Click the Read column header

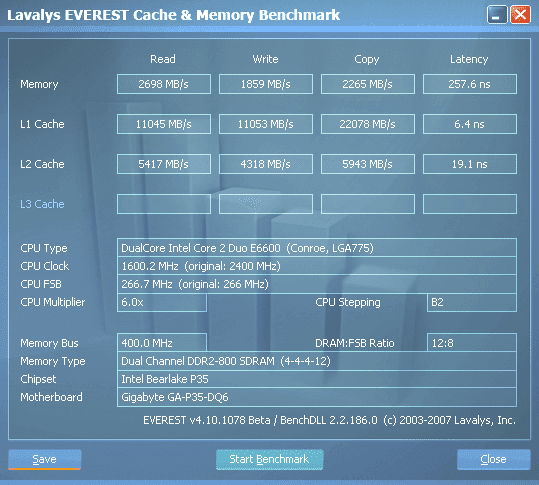(163, 59)
